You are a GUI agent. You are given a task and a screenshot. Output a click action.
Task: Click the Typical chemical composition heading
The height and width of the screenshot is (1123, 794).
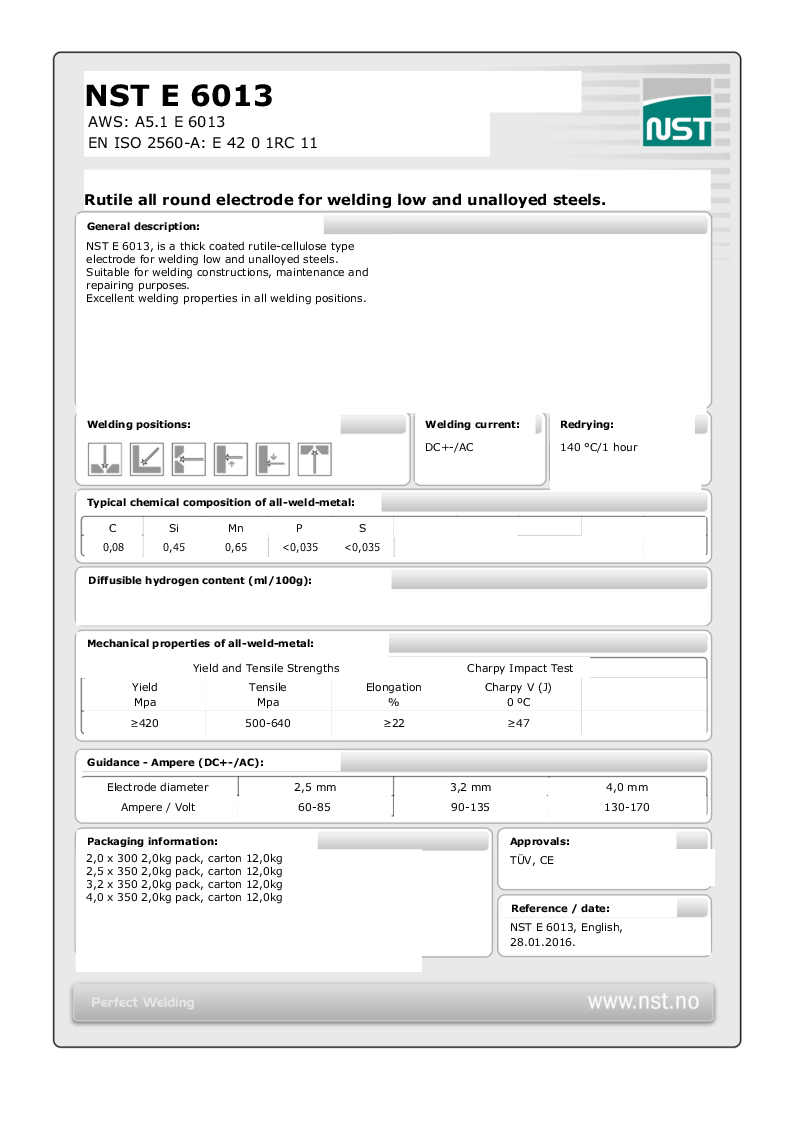[221, 503]
